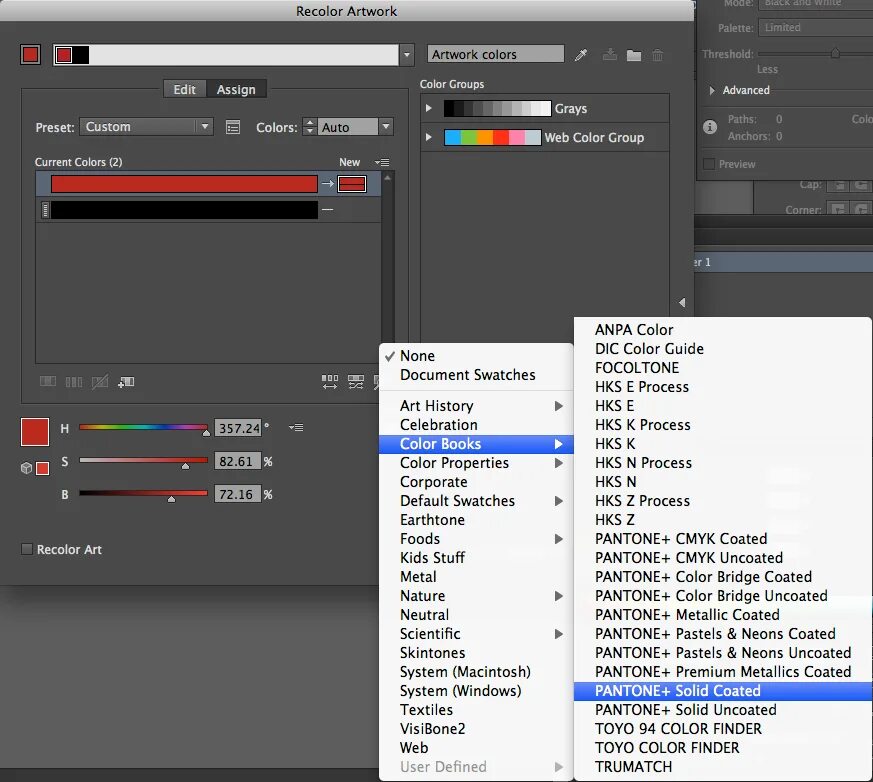The image size is (873, 782).
Task: Select TRUMATCH color book
Action: pos(723,767)
